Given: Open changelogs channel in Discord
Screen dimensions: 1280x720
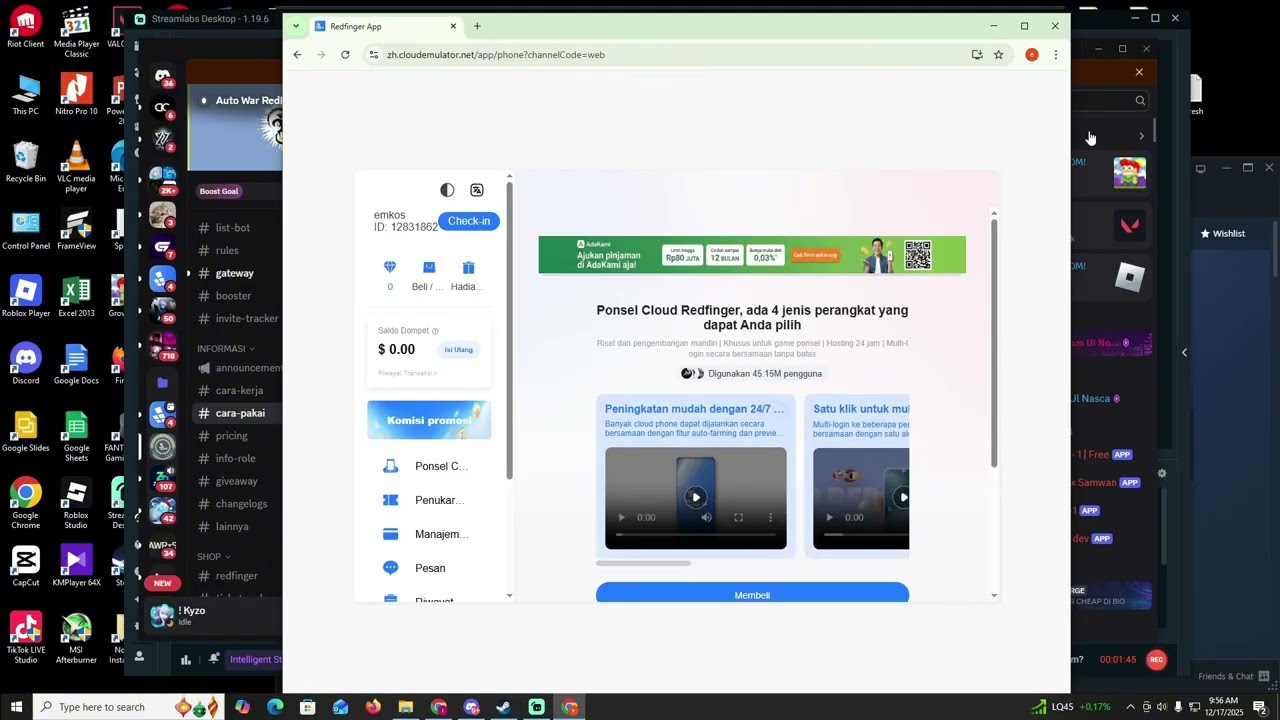Looking at the screenshot, I should tap(241, 504).
